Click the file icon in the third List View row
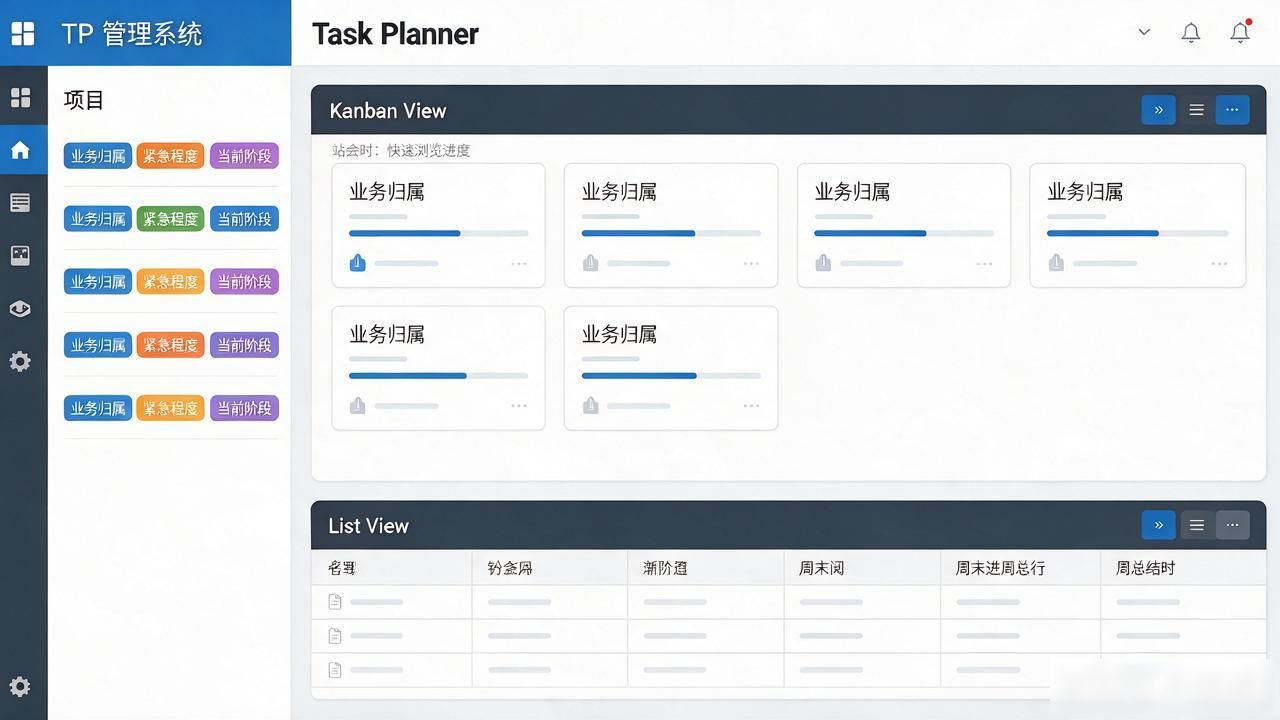The width and height of the screenshot is (1280, 720). click(335, 670)
